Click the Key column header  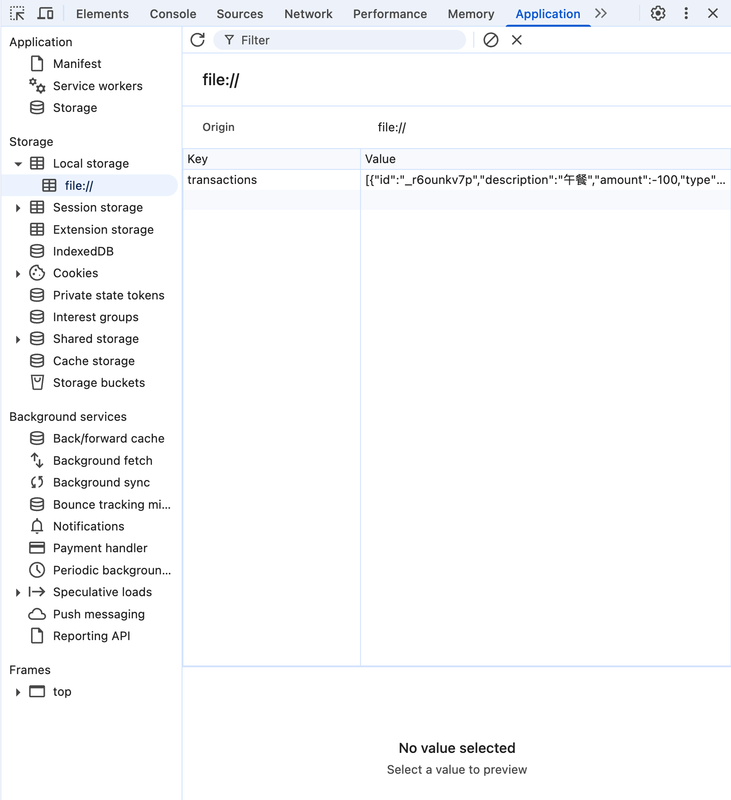271,159
